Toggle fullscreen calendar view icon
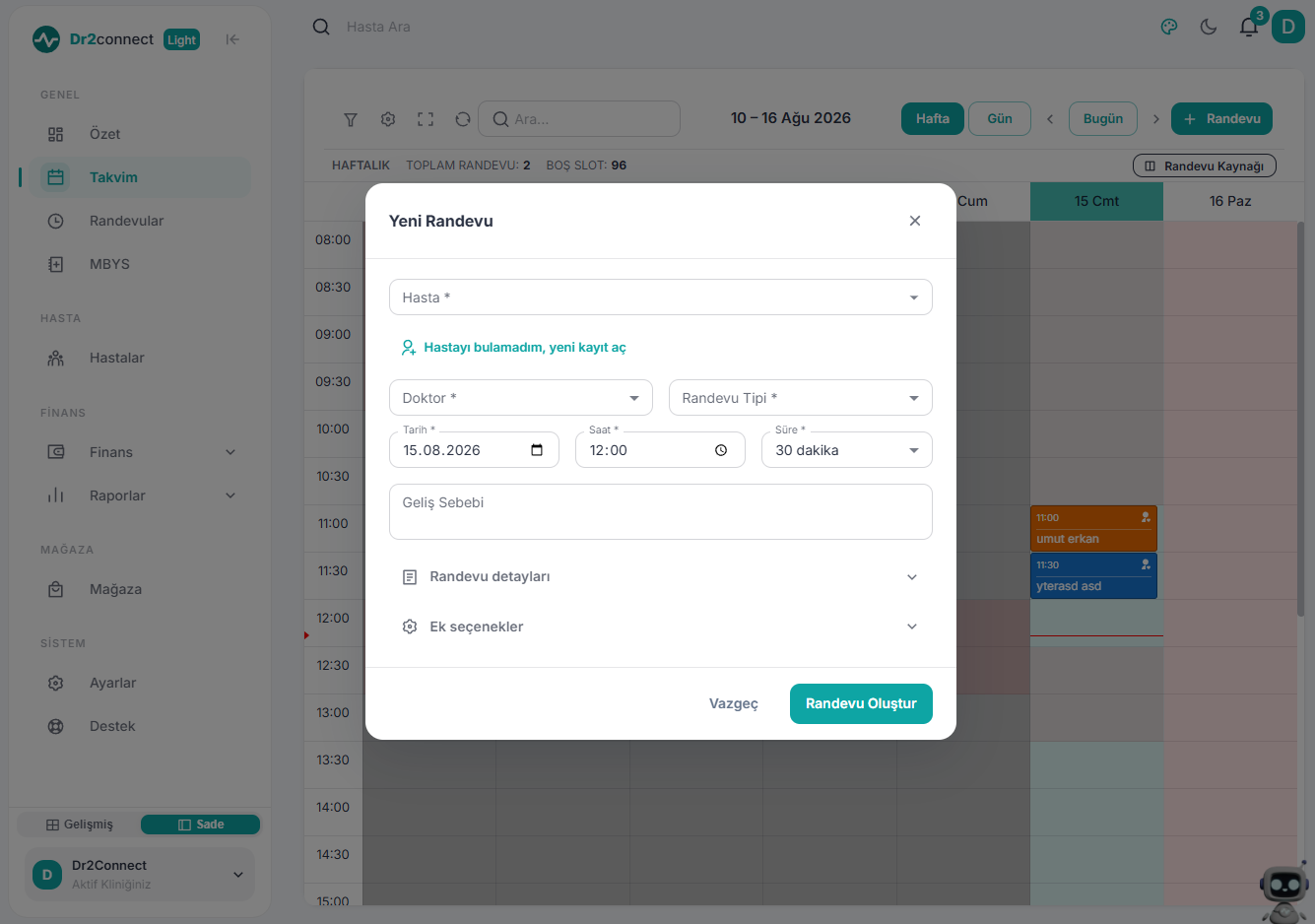This screenshot has width=1315, height=924. point(426,119)
